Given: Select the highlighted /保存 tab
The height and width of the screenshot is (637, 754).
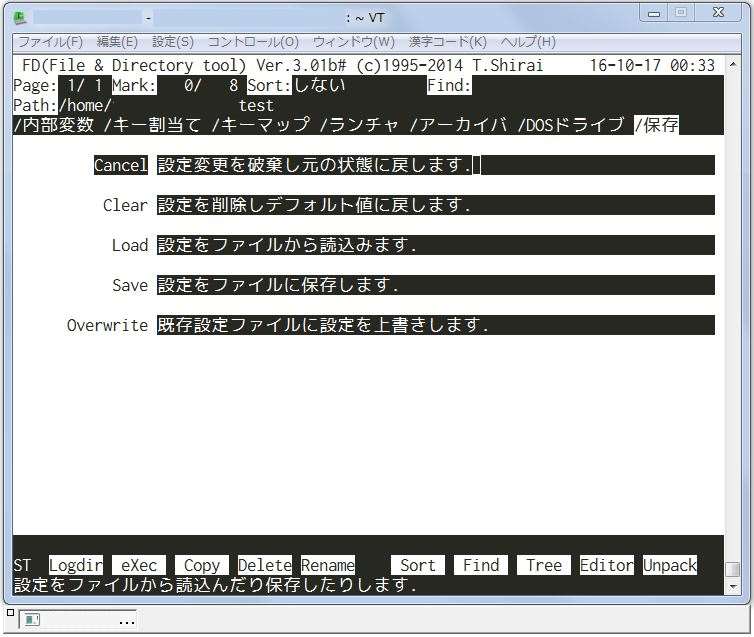Looking at the screenshot, I should [x=656, y=125].
